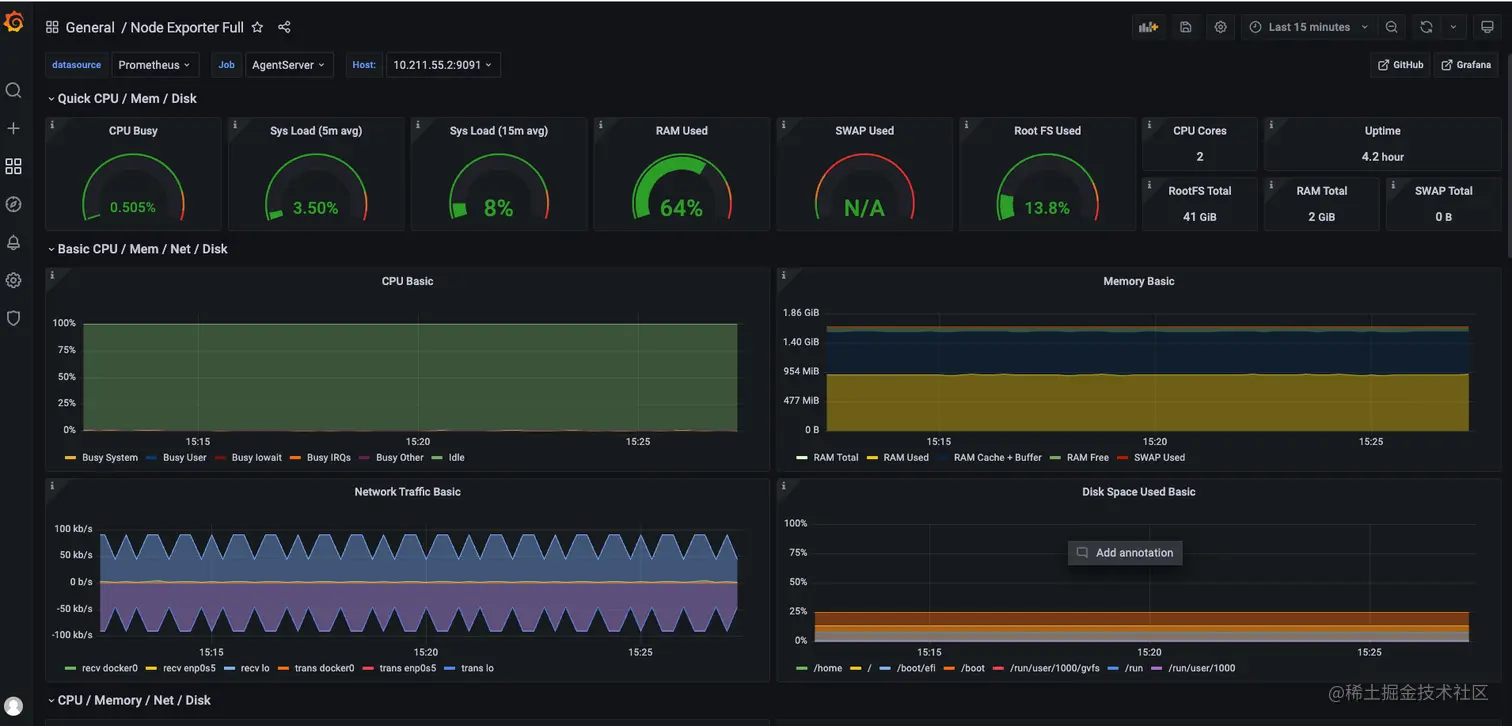
Task: Click the SWAP Used legend color swatch
Action: point(1122,458)
